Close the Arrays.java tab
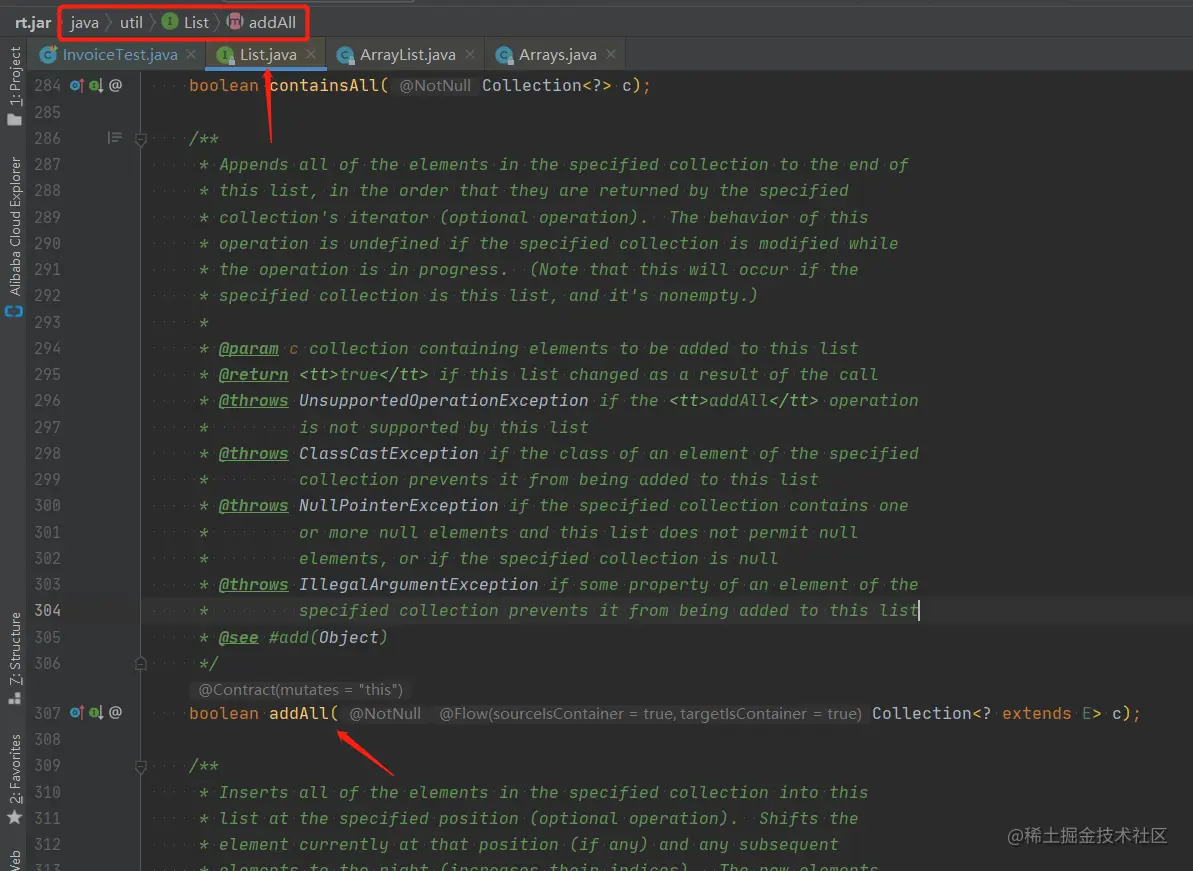The height and width of the screenshot is (871, 1193). [611, 54]
